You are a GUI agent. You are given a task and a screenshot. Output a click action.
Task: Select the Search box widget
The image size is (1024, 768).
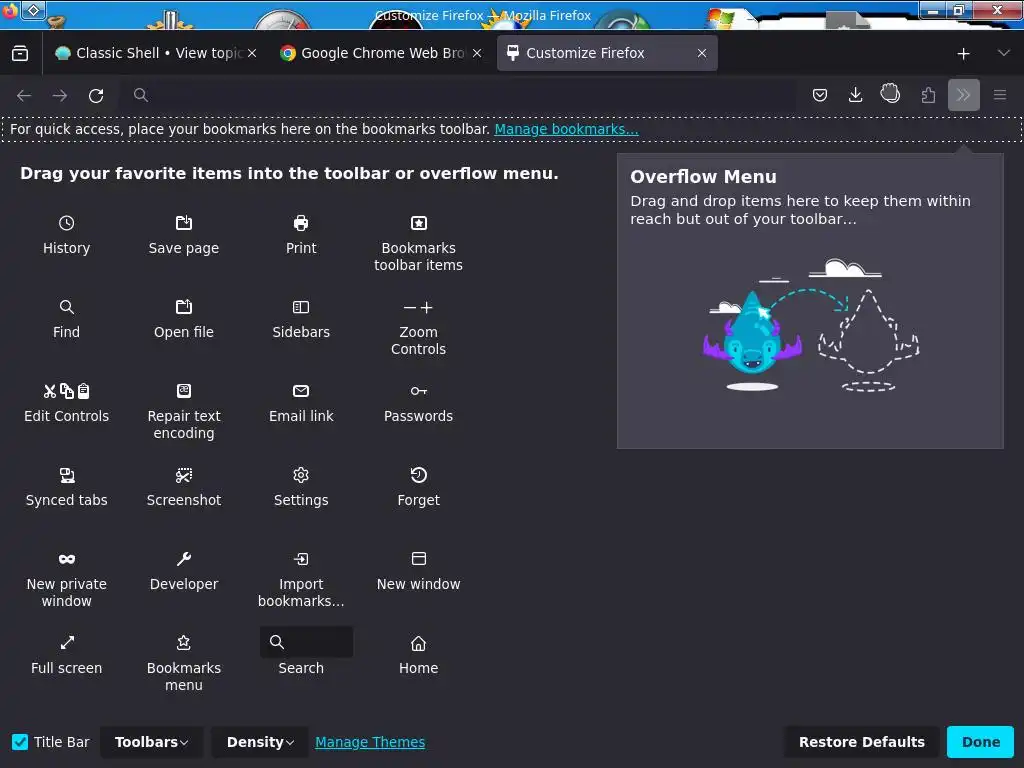(x=306, y=643)
